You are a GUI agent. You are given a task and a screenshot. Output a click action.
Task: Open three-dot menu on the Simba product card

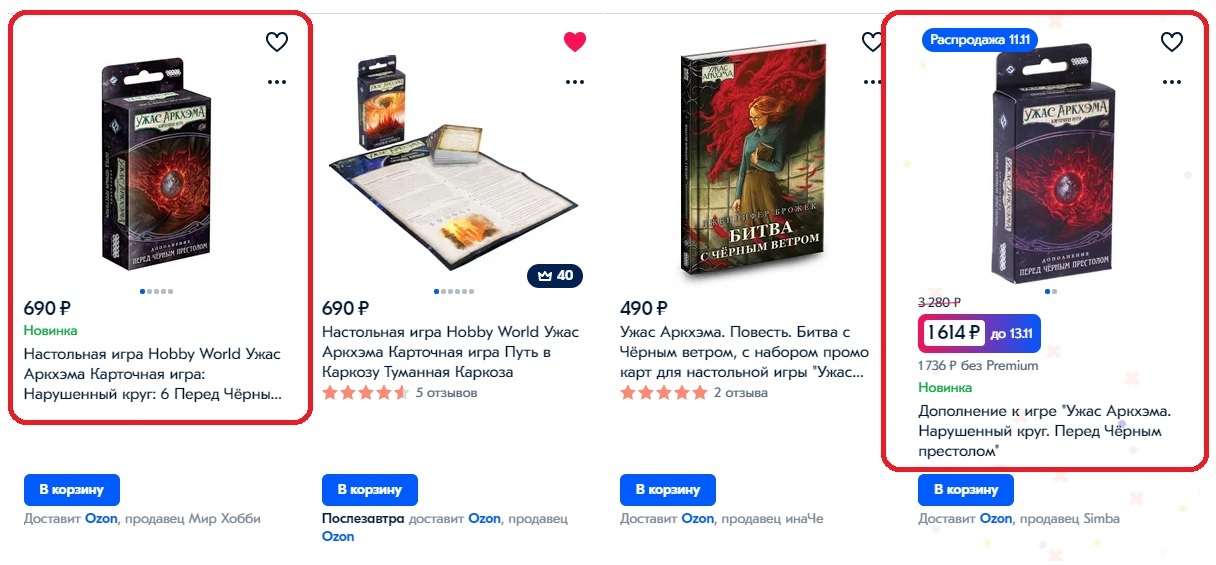coord(1171,82)
